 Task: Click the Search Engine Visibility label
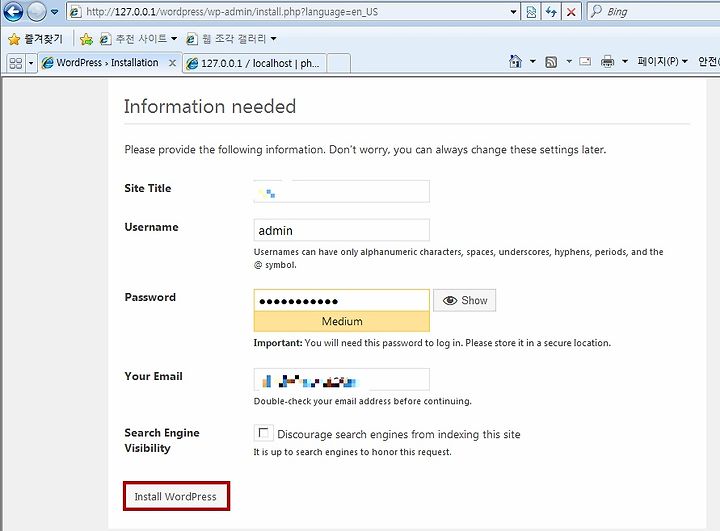coord(162,440)
